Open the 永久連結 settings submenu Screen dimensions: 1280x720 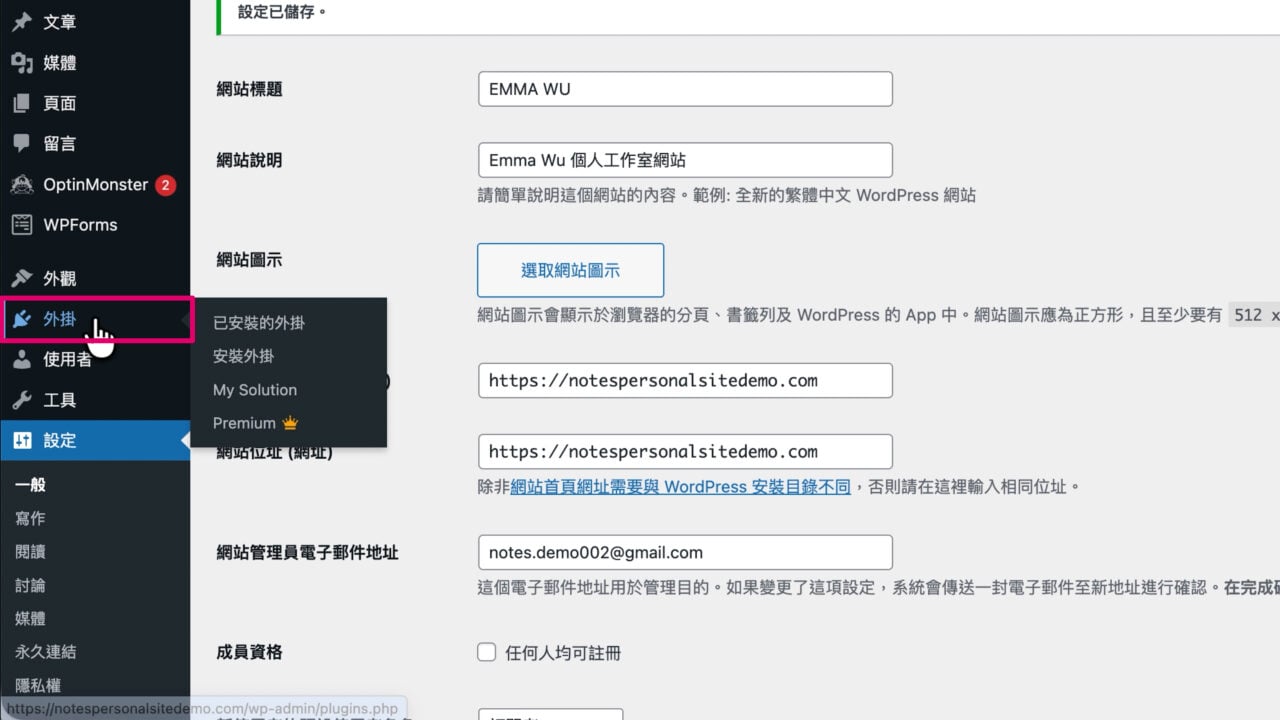pyautogui.click(x=46, y=652)
